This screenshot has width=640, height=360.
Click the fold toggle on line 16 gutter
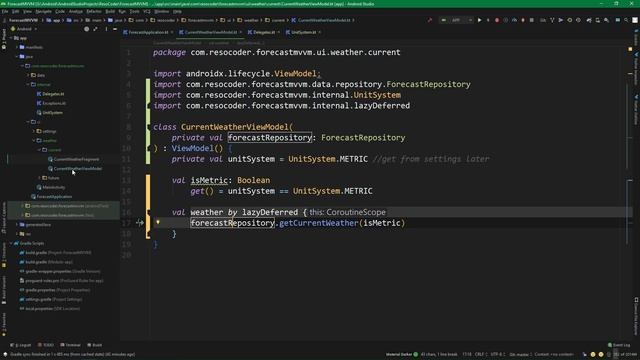(x=149, y=212)
